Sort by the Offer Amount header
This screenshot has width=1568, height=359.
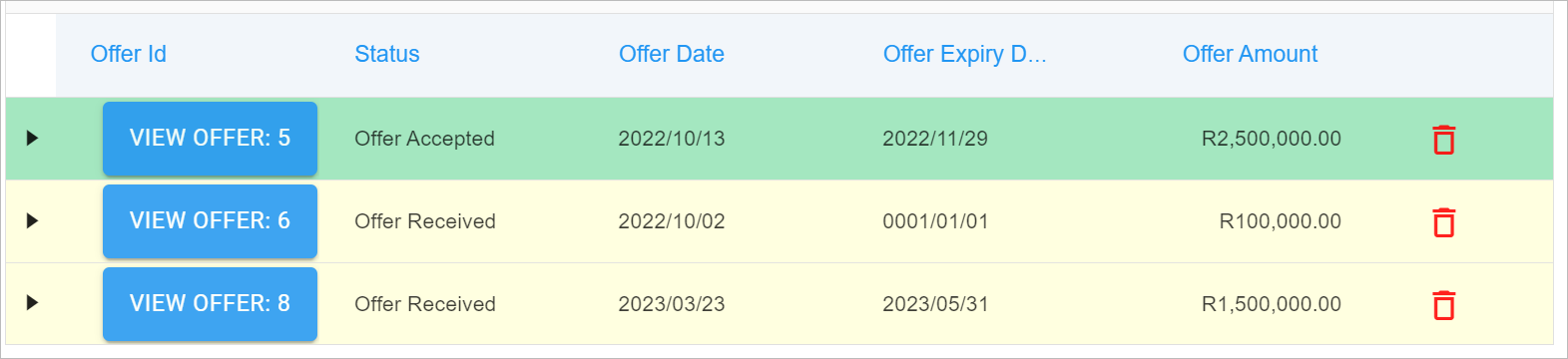pos(1250,54)
